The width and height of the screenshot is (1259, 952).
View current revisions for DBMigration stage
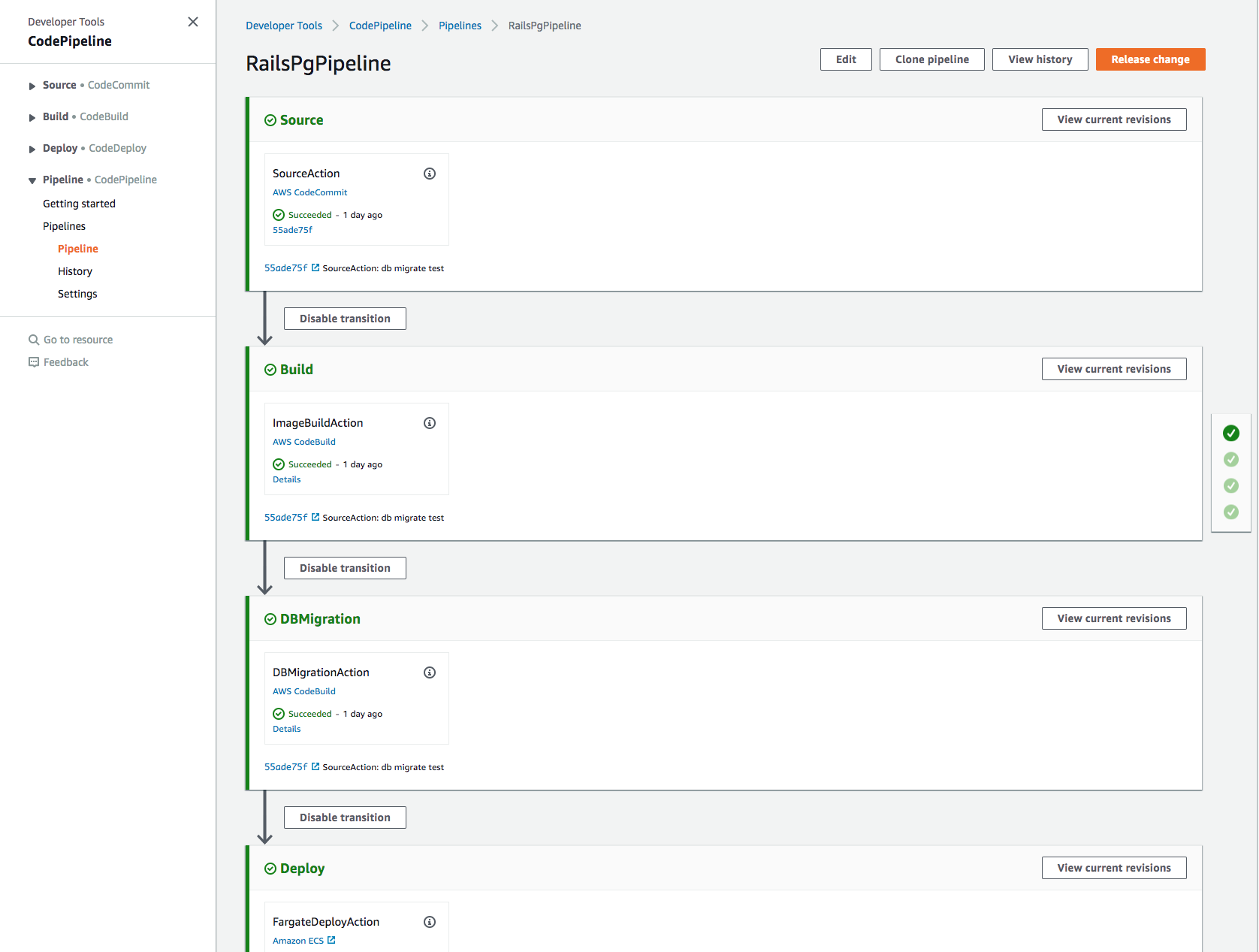click(1114, 618)
